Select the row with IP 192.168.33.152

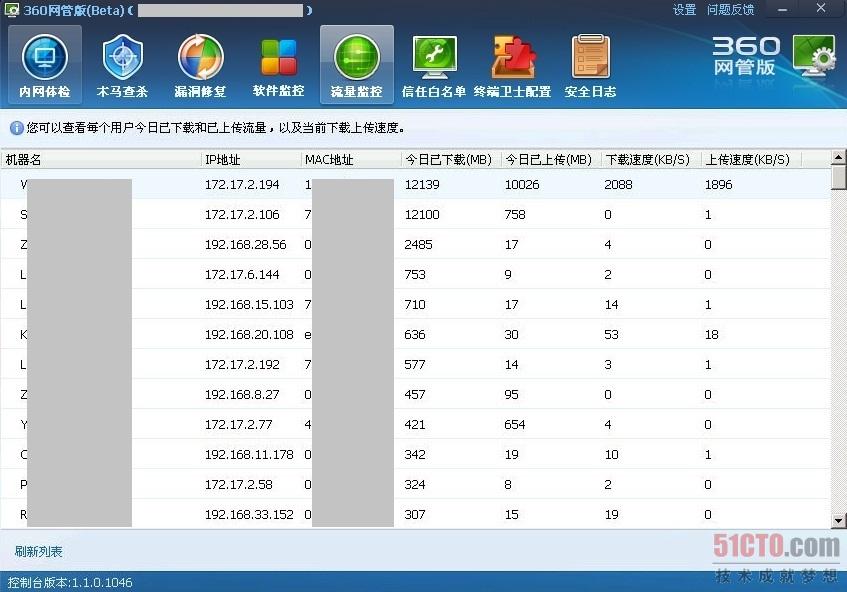click(415, 514)
